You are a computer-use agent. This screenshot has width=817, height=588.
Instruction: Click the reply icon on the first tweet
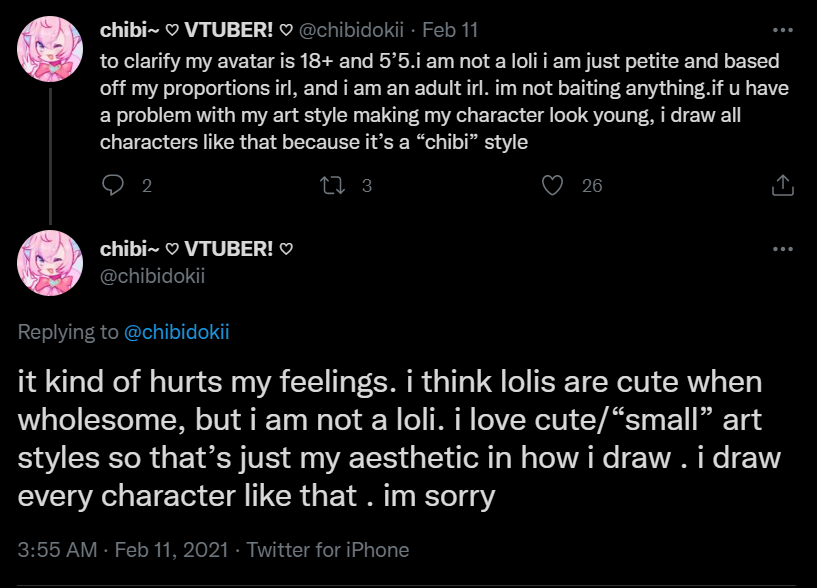[x=115, y=185]
